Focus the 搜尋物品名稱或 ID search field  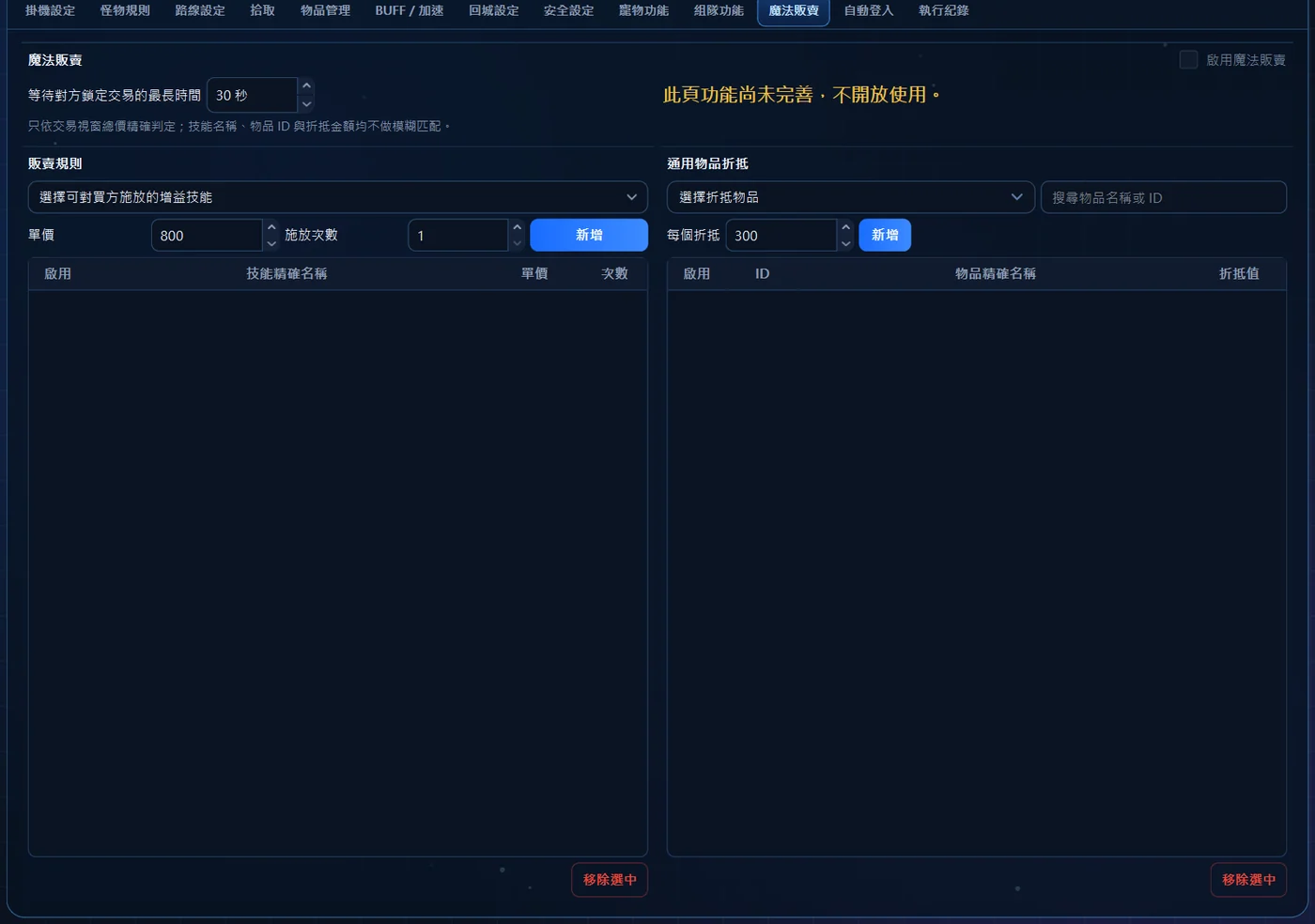[x=1164, y=197]
